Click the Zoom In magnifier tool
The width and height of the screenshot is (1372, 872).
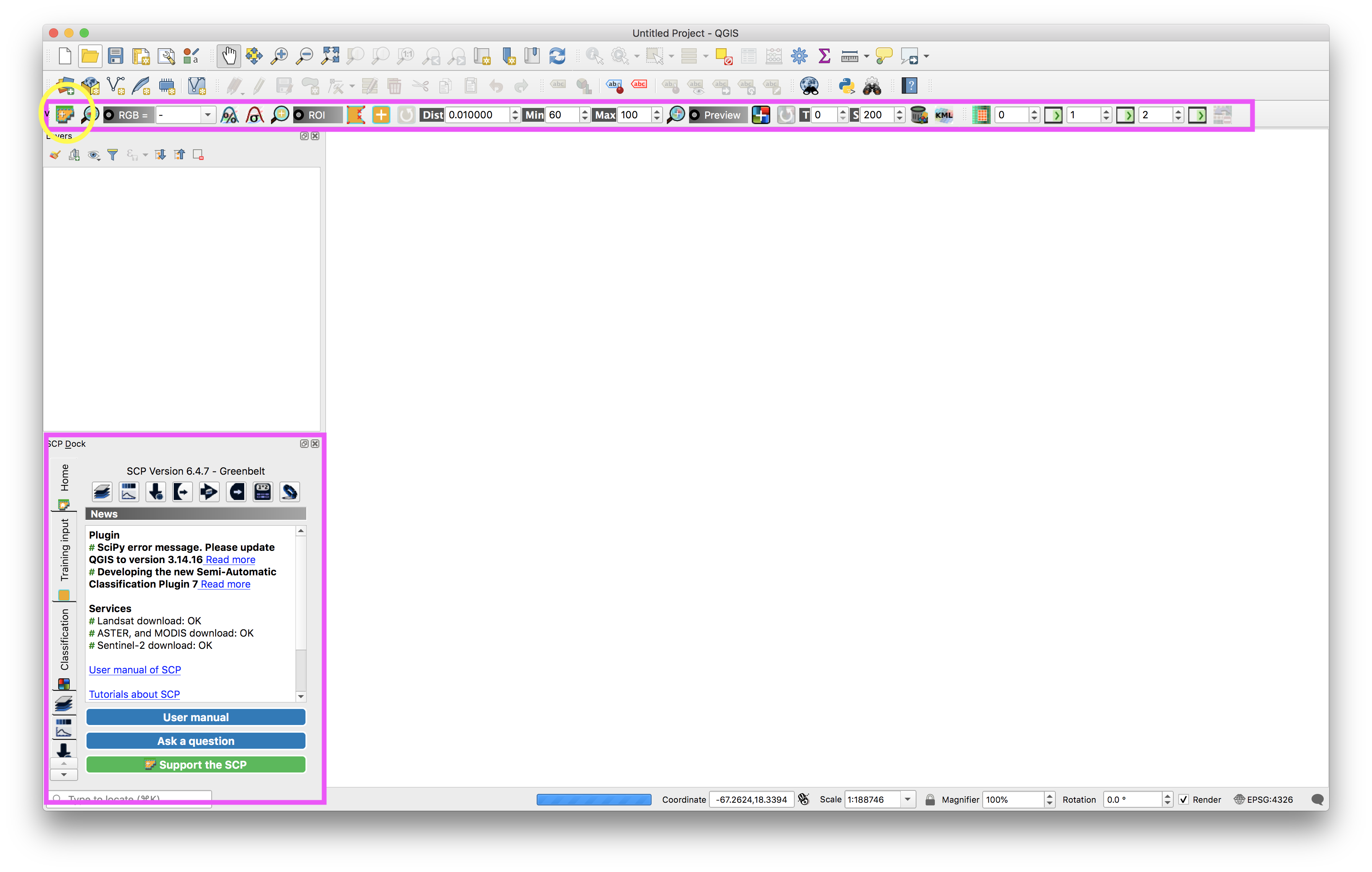[x=279, y=56]
